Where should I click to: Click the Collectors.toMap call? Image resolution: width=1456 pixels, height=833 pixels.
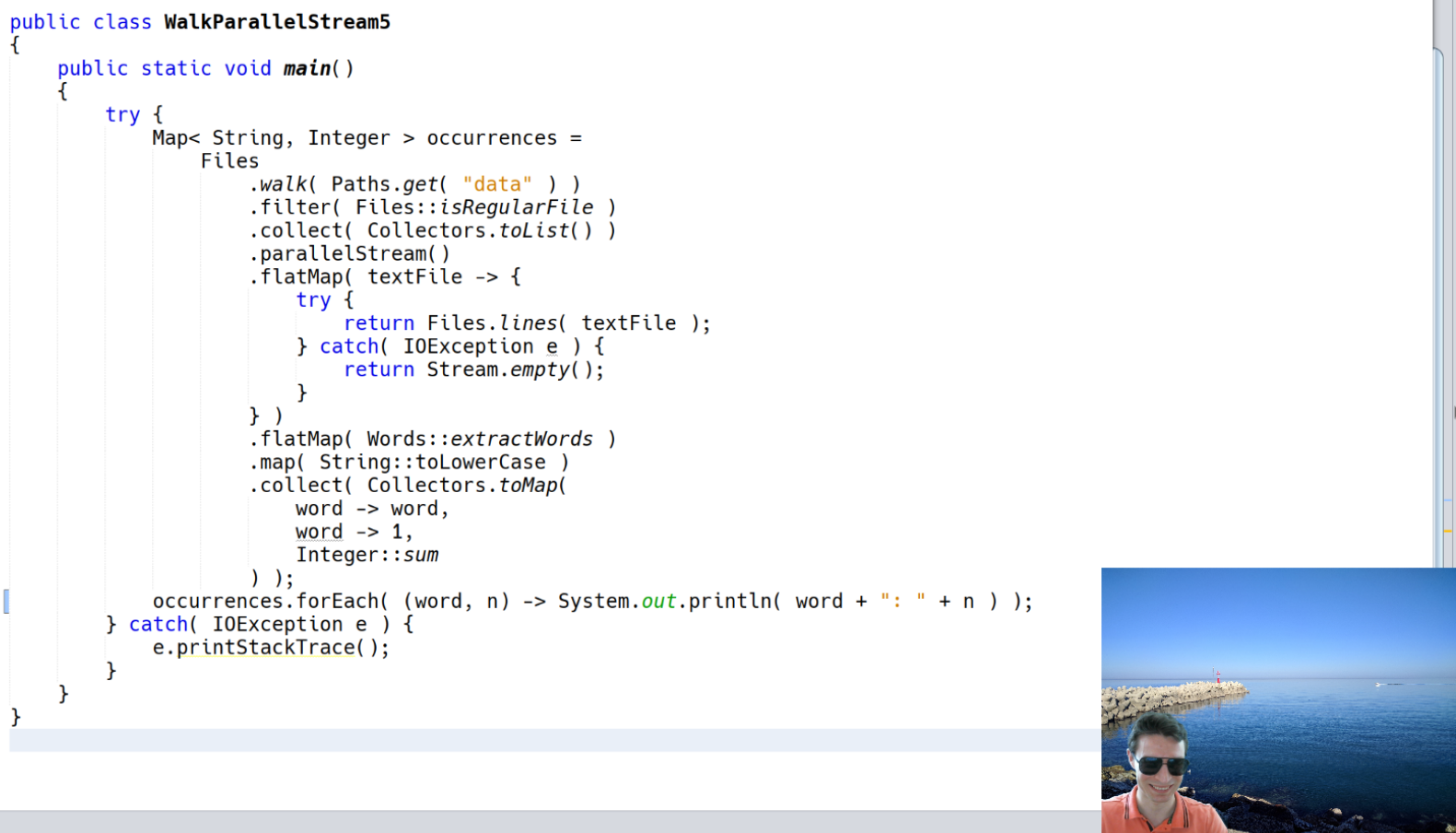click(x=466, y=486)
